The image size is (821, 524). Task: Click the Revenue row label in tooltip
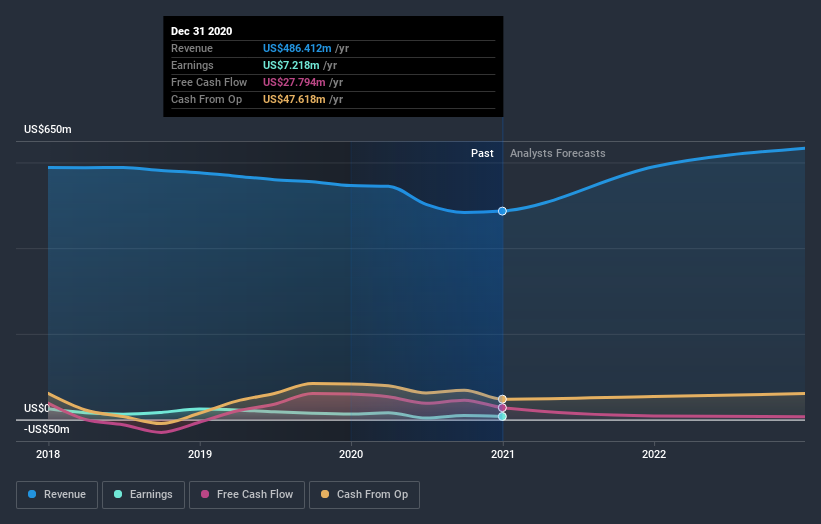pos(192,48)
